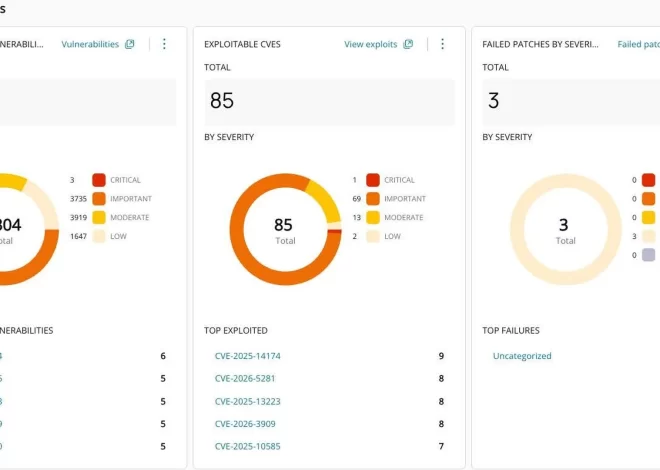
Task: Open the Vulnerabilities external link icon
Action: 130,44
